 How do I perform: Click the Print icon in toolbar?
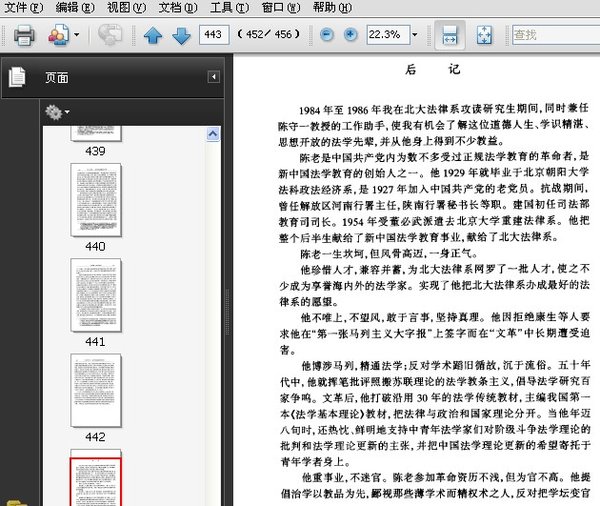point(24,36)
